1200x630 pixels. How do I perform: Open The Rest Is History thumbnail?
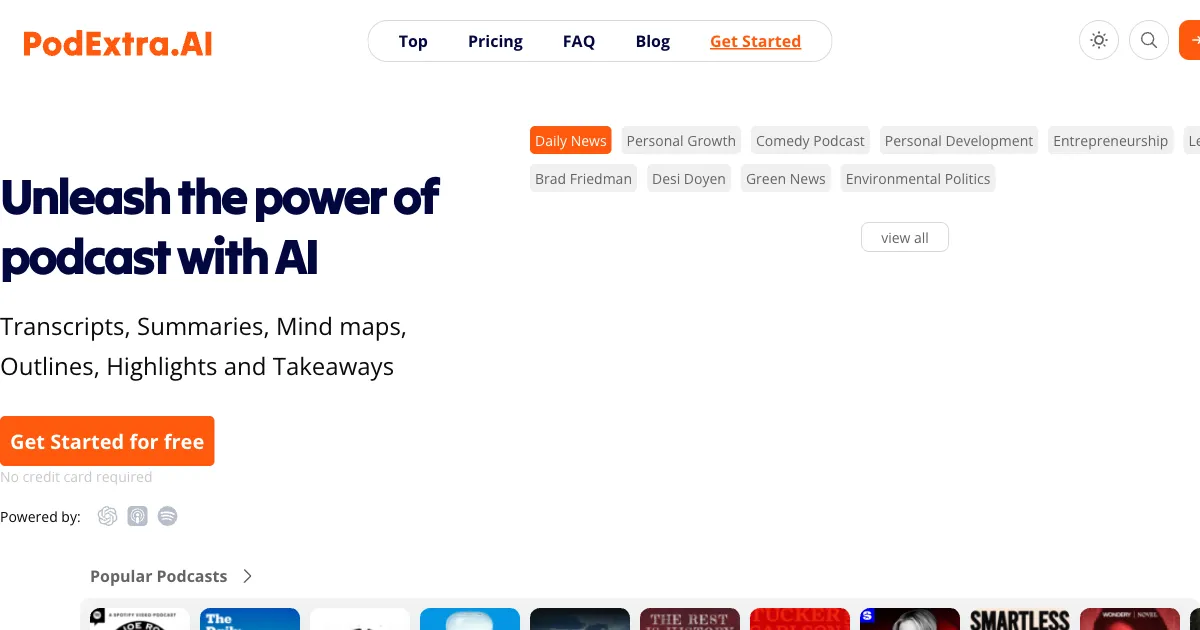(x=690, y=619)
